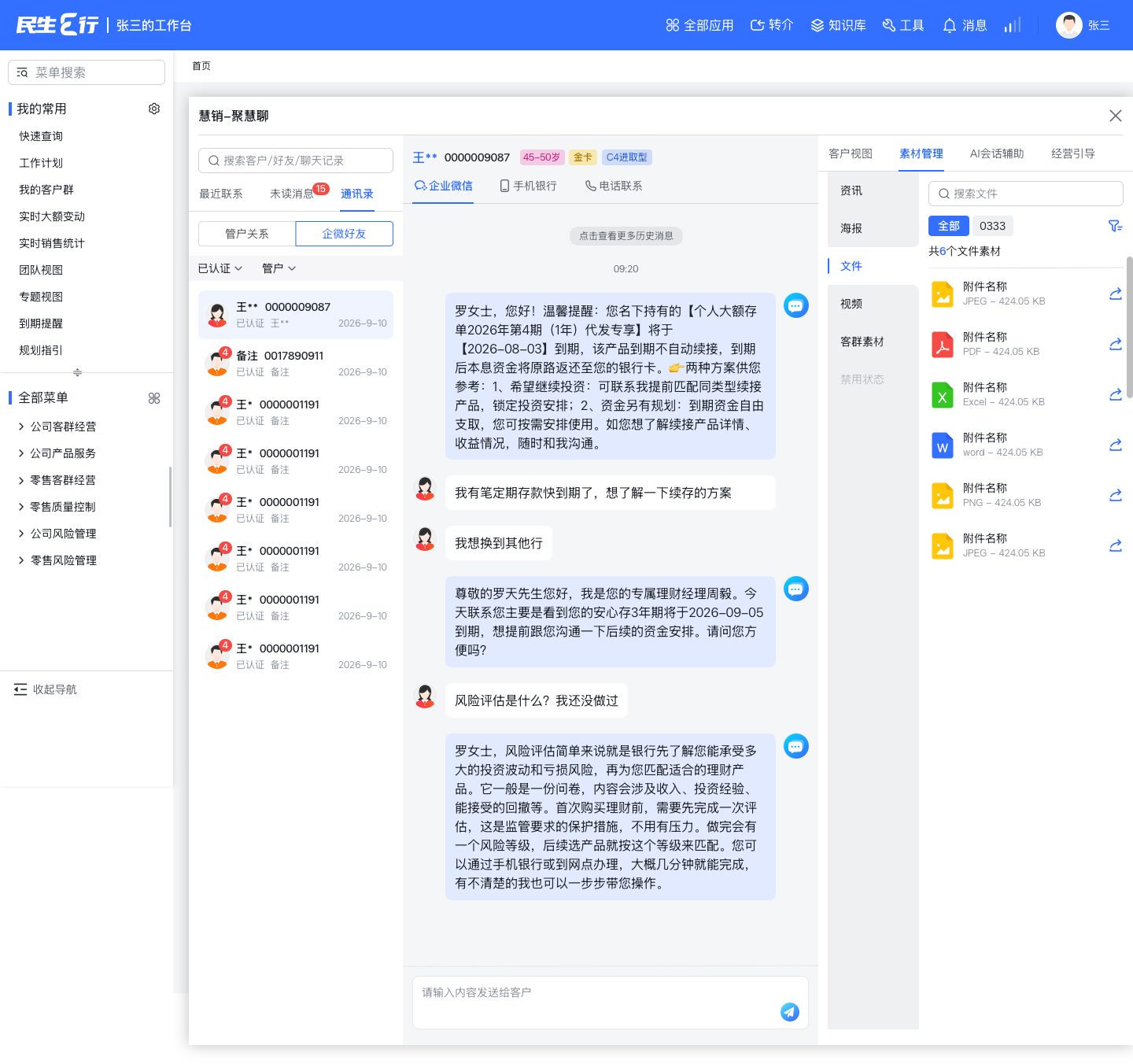Expand 公司产品服务 menu
The height and width of the screenshot is (1064, 1133).
pyautogui.click(x=57, y=453)
